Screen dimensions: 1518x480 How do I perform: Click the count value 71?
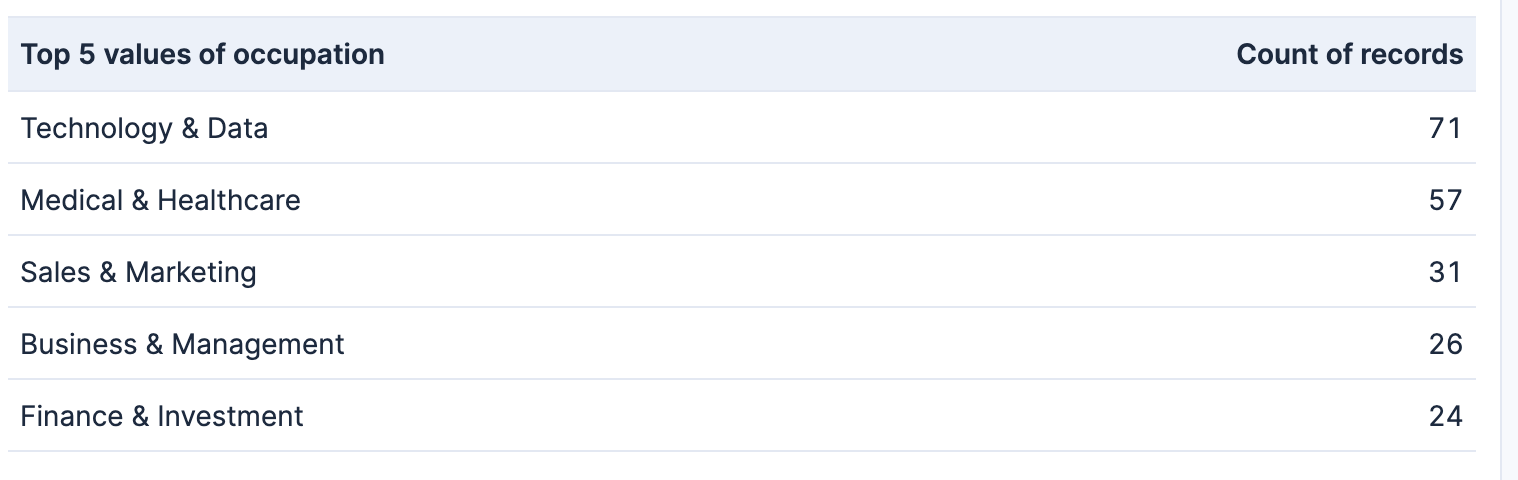(1446, 128)
